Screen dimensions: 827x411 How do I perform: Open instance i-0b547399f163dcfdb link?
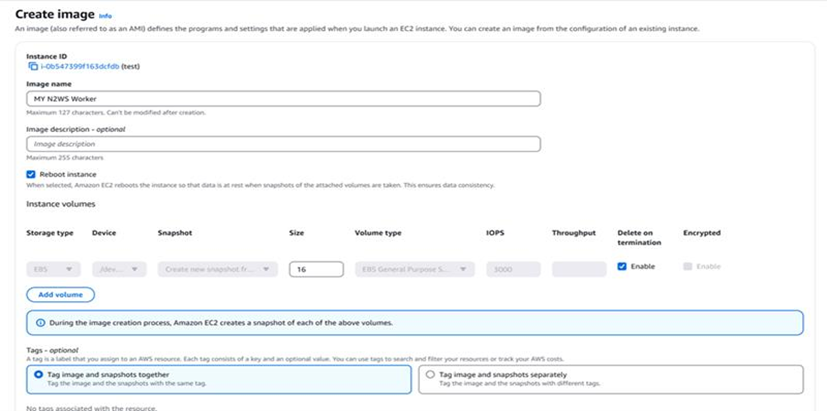click(x=80, y=66)
